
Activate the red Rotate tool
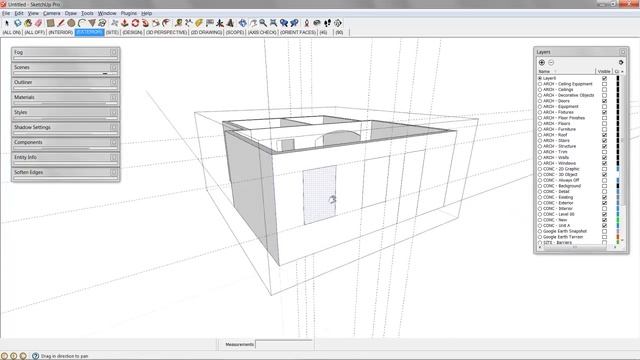click(135, 23)
